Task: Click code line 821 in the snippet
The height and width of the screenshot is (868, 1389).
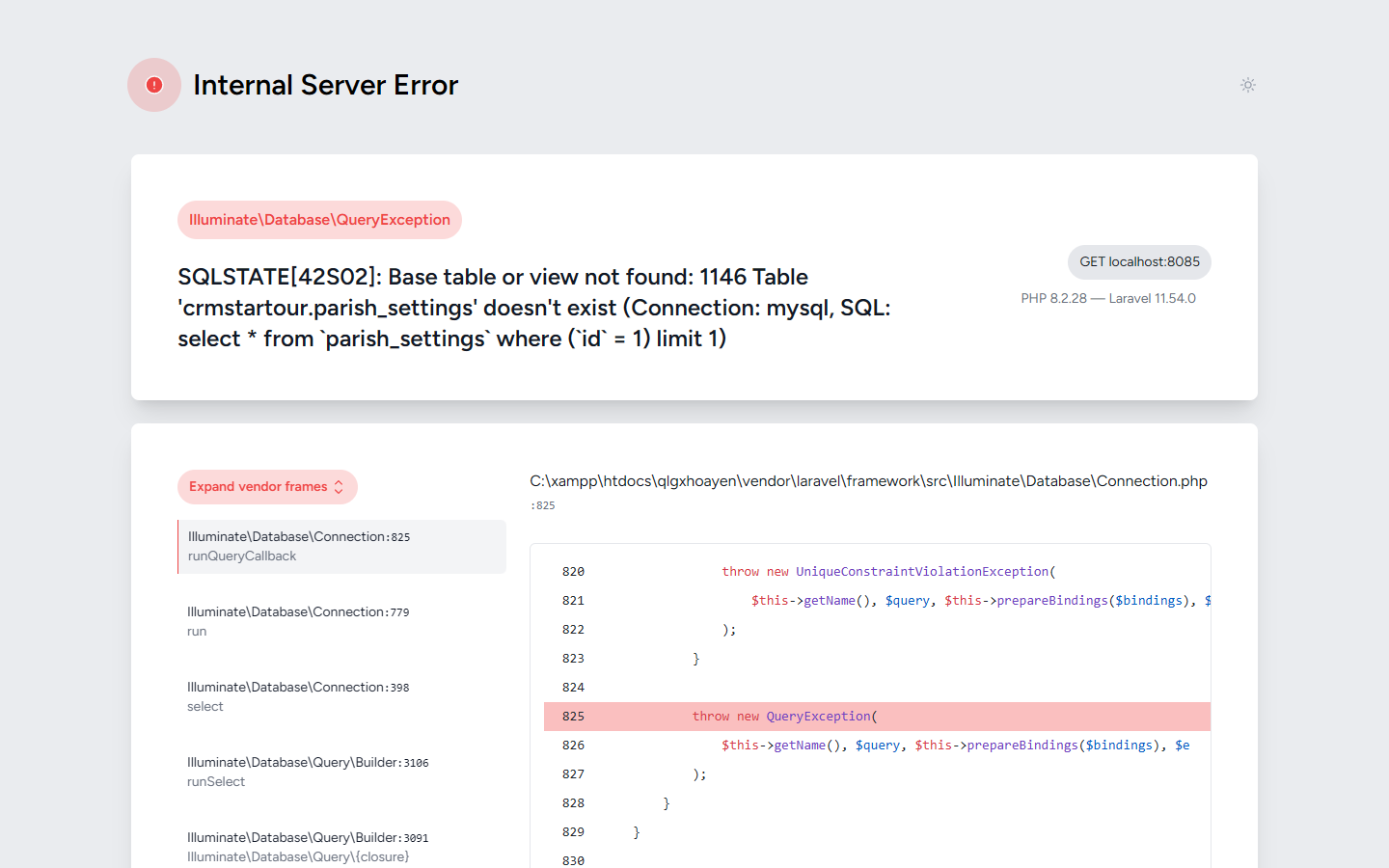Action: click(x=877, y=601)
